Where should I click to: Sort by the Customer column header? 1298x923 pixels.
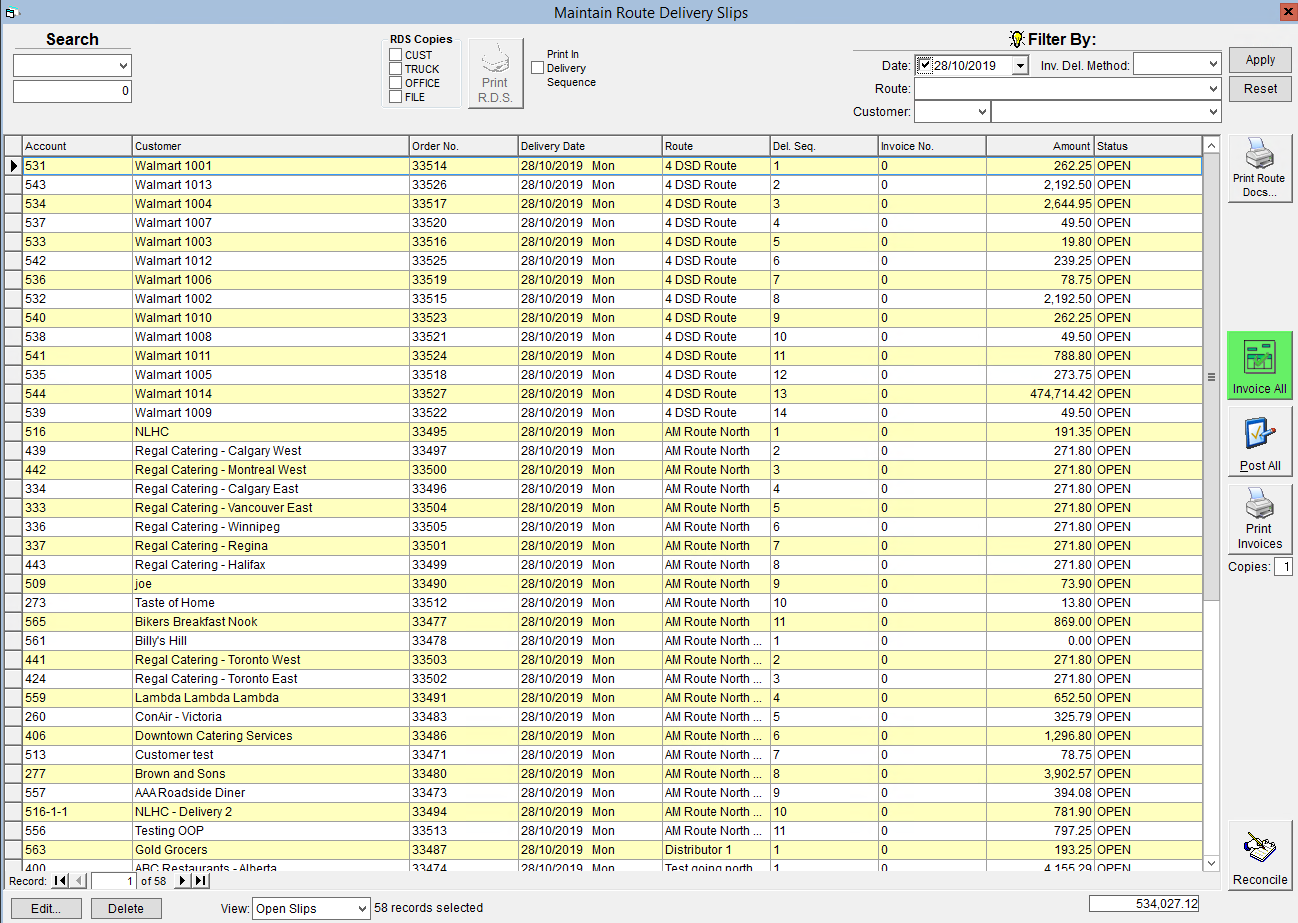click(x=270, y=146)
